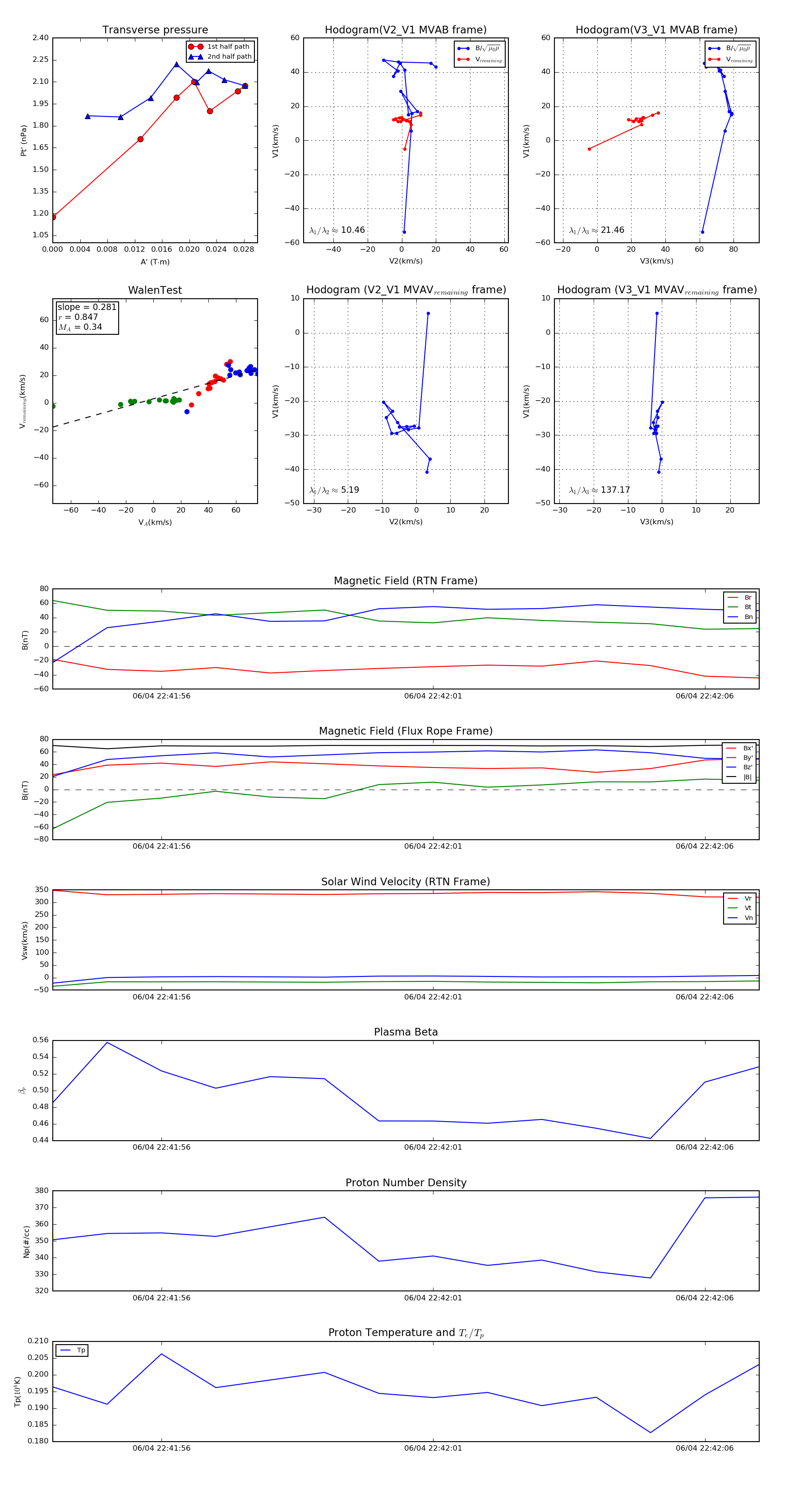
Task: Click the 'Proton Number Density' title
Action: click(x=406, y=1183)
